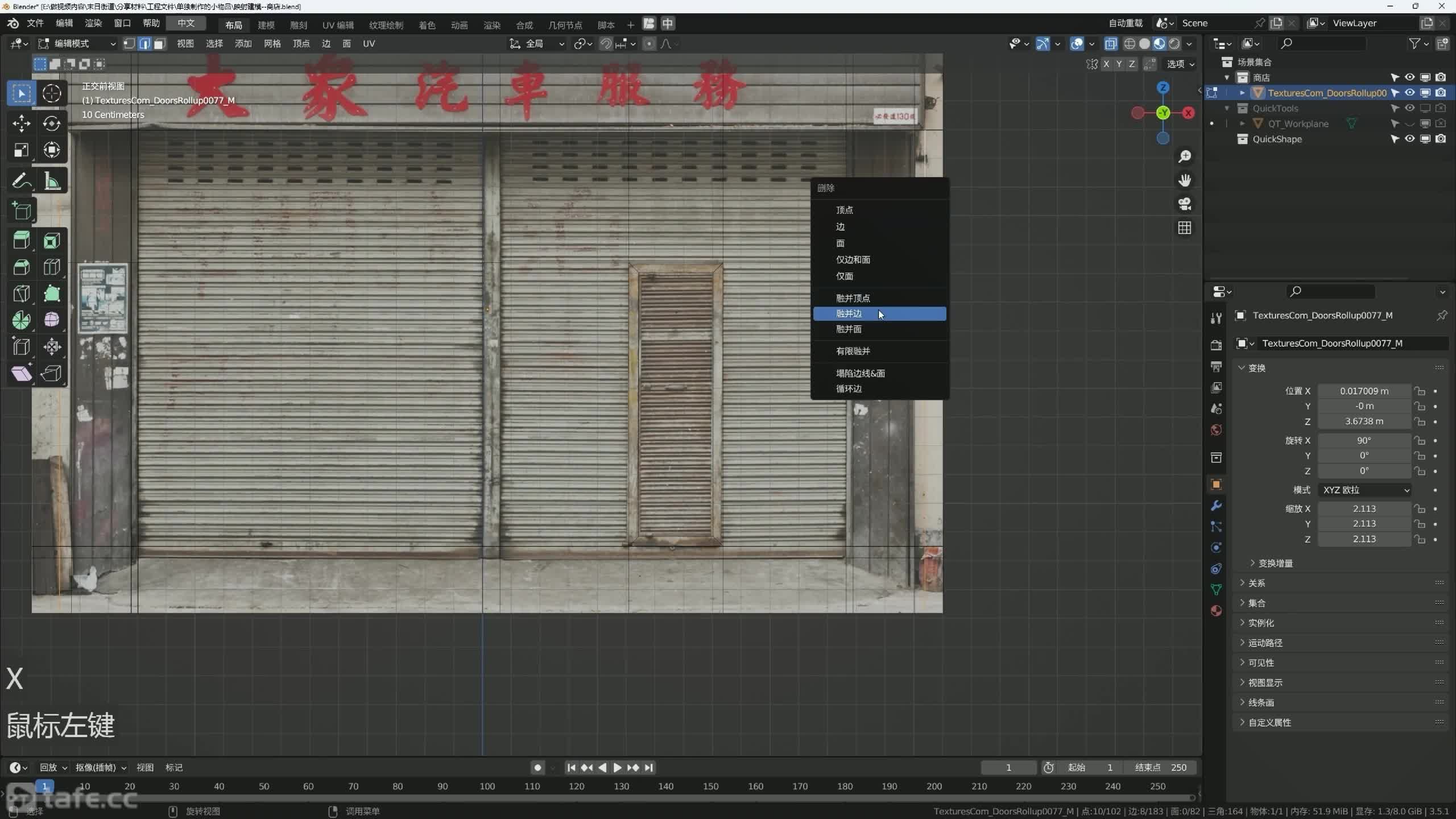Screen dimensions: 1456x819
Task: Enable face select mode
Action: pyautogui.click(x=160, y=44)
